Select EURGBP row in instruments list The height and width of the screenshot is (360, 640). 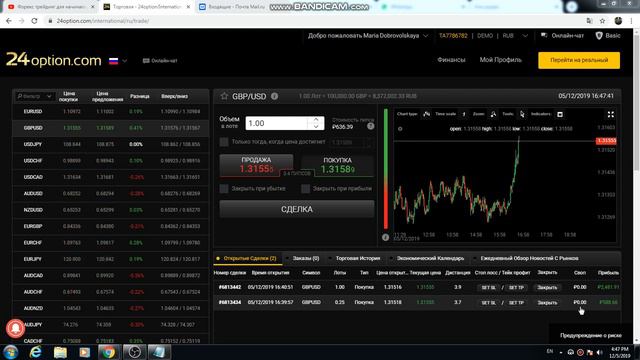tap(111, 226)
